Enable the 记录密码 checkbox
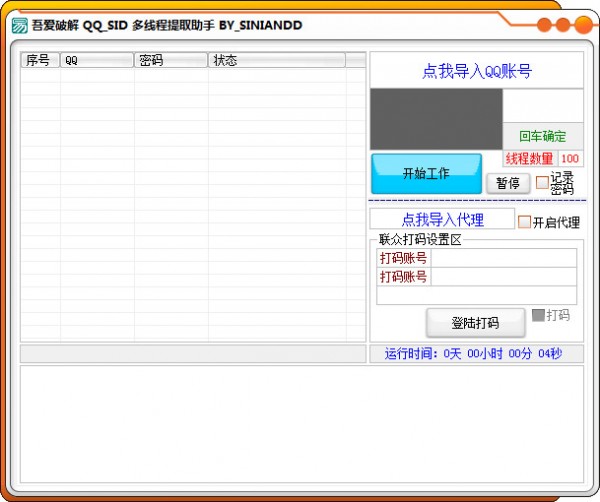Image resolution: width=600 pixels, height=502 pixels. coord(542,183)
